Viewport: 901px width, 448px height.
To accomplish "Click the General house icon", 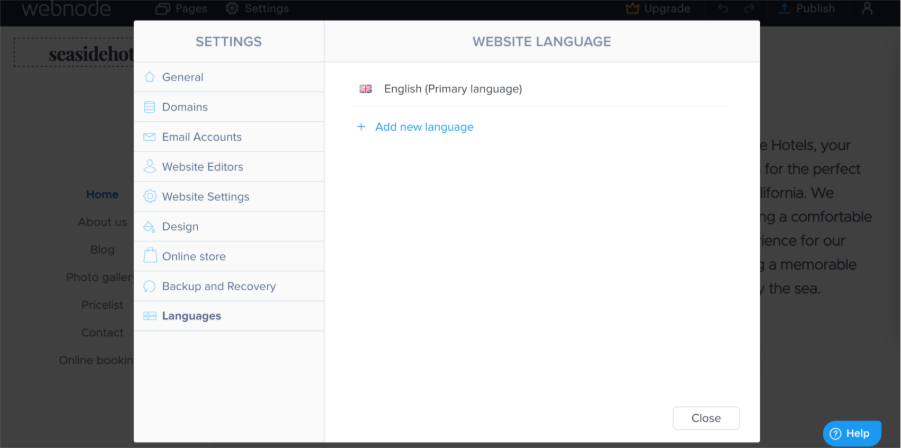I will pos(149,77).
